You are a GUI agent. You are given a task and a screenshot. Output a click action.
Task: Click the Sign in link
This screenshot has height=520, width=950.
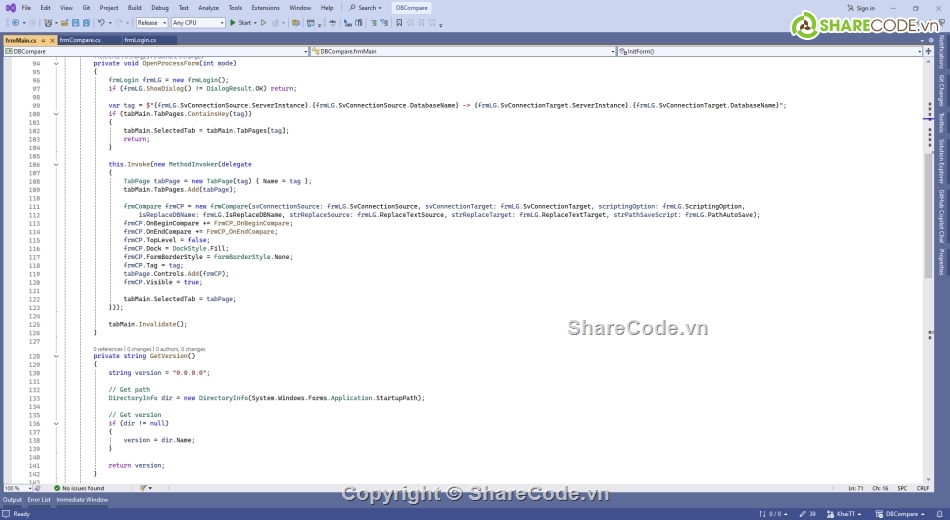click(x=861, y=8)
